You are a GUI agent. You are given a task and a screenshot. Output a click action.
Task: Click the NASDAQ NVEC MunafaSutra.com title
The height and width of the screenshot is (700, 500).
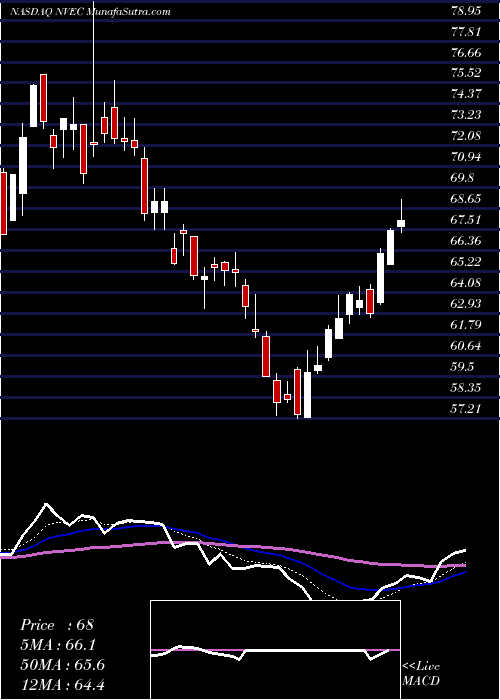point(91,12)
